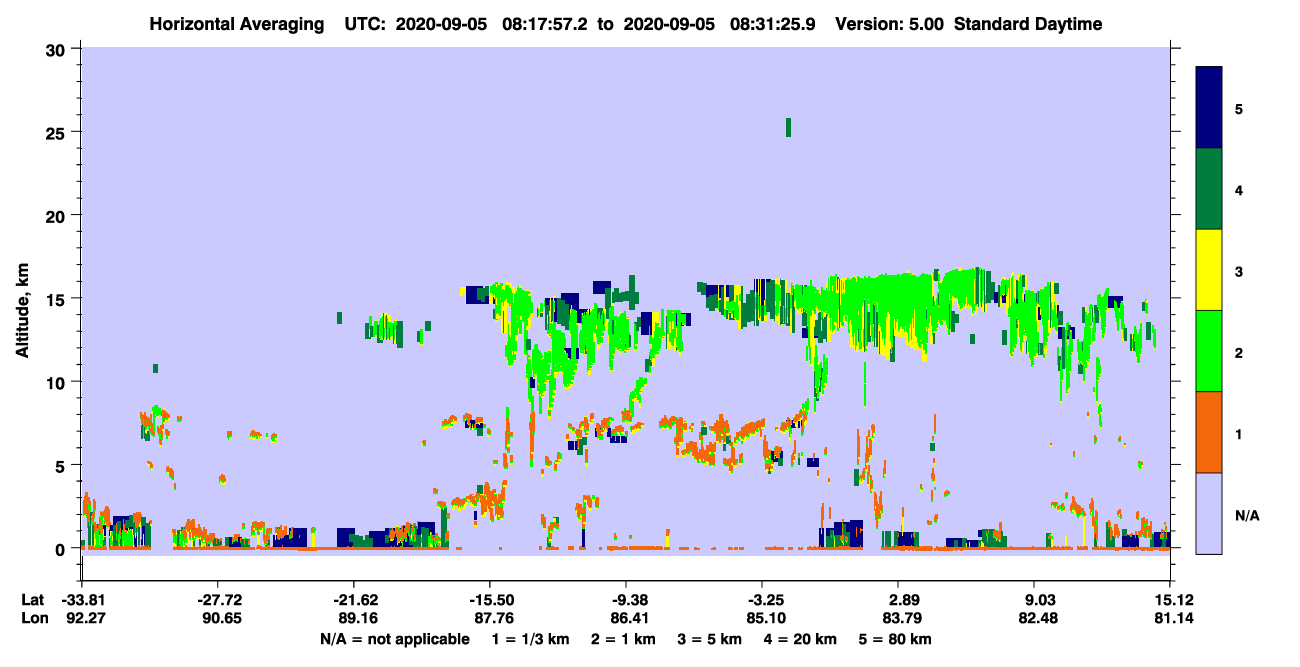1300x667 pixels.
Task: Click the dark green colorbar segment labeled 4
Action: [x=1209, y=189]
